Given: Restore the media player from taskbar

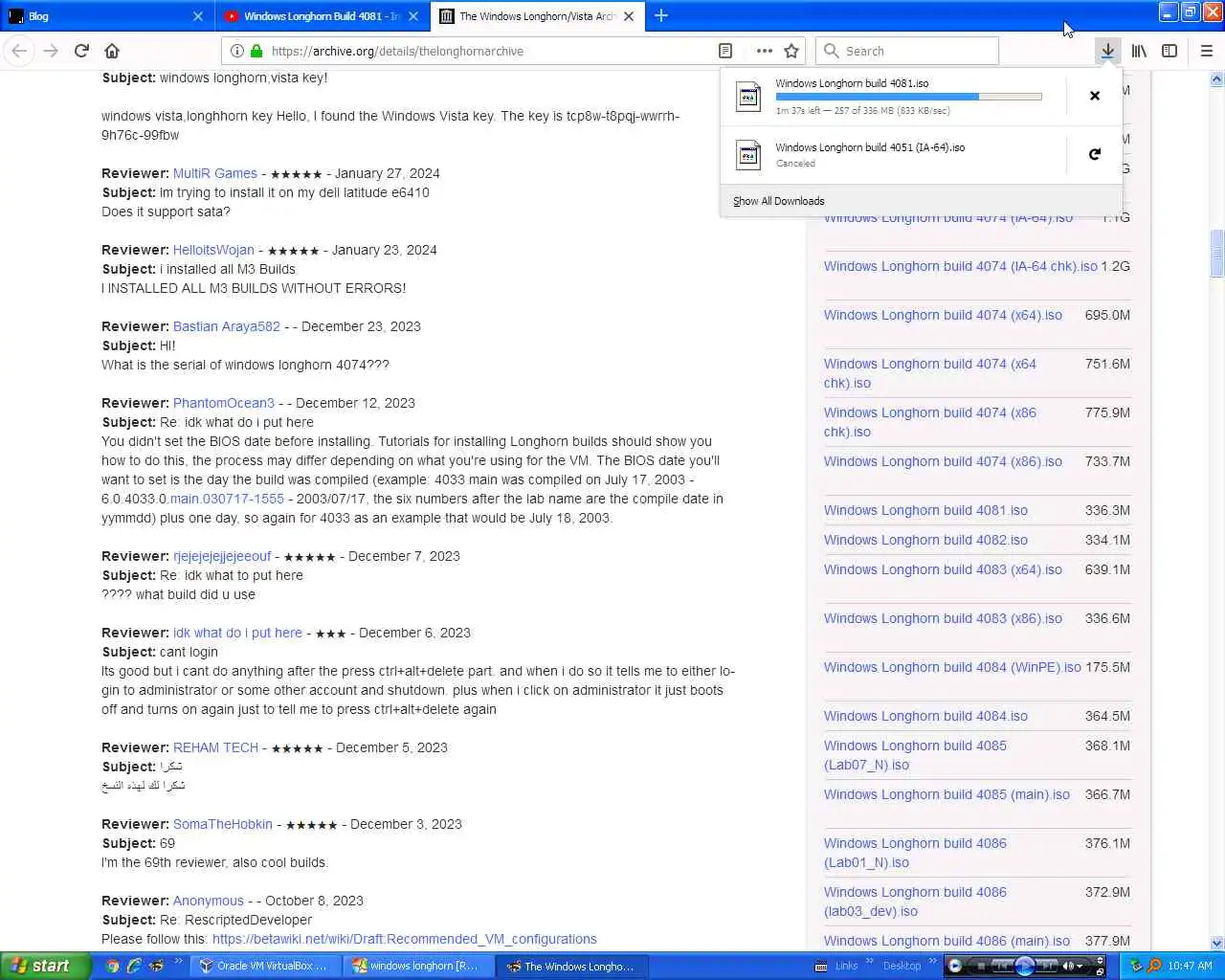Looking at the screenshot, I should point(1100,972).
